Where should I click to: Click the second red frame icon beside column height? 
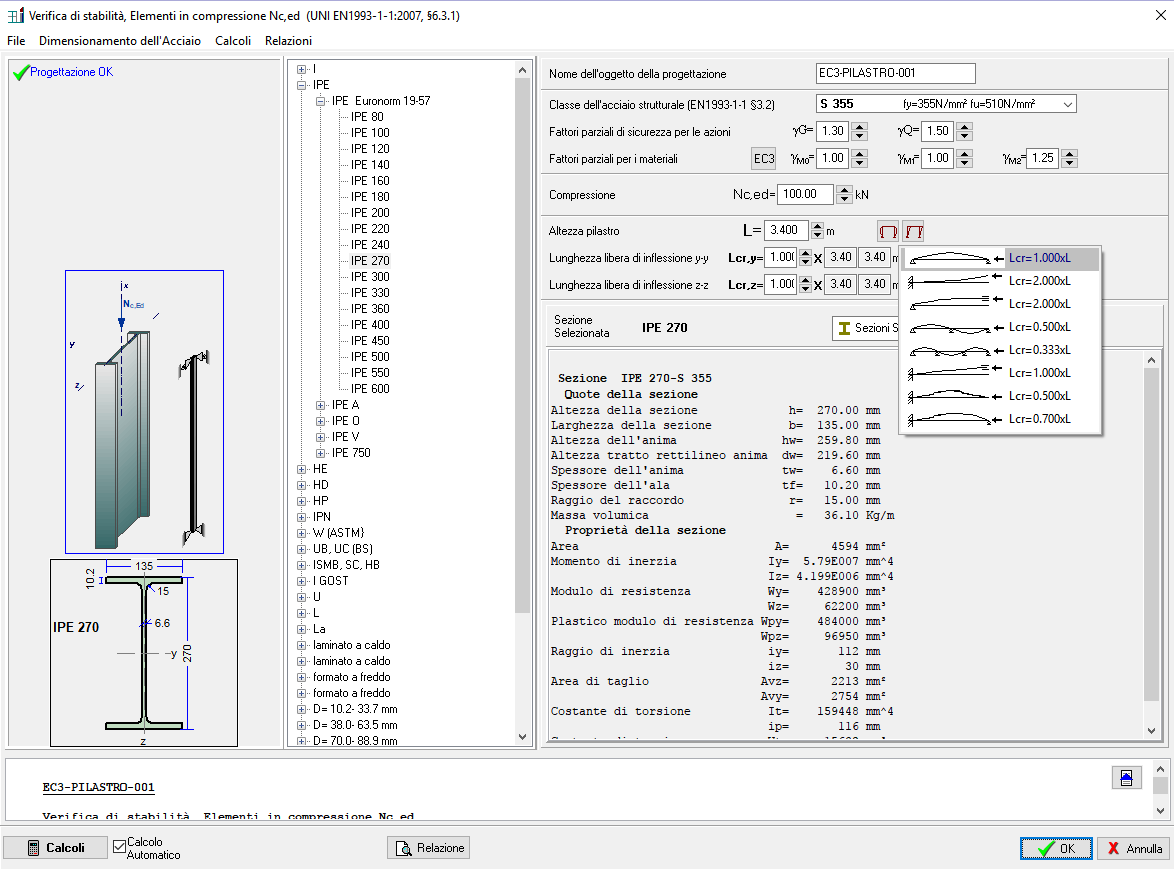(x=913, y=231)
